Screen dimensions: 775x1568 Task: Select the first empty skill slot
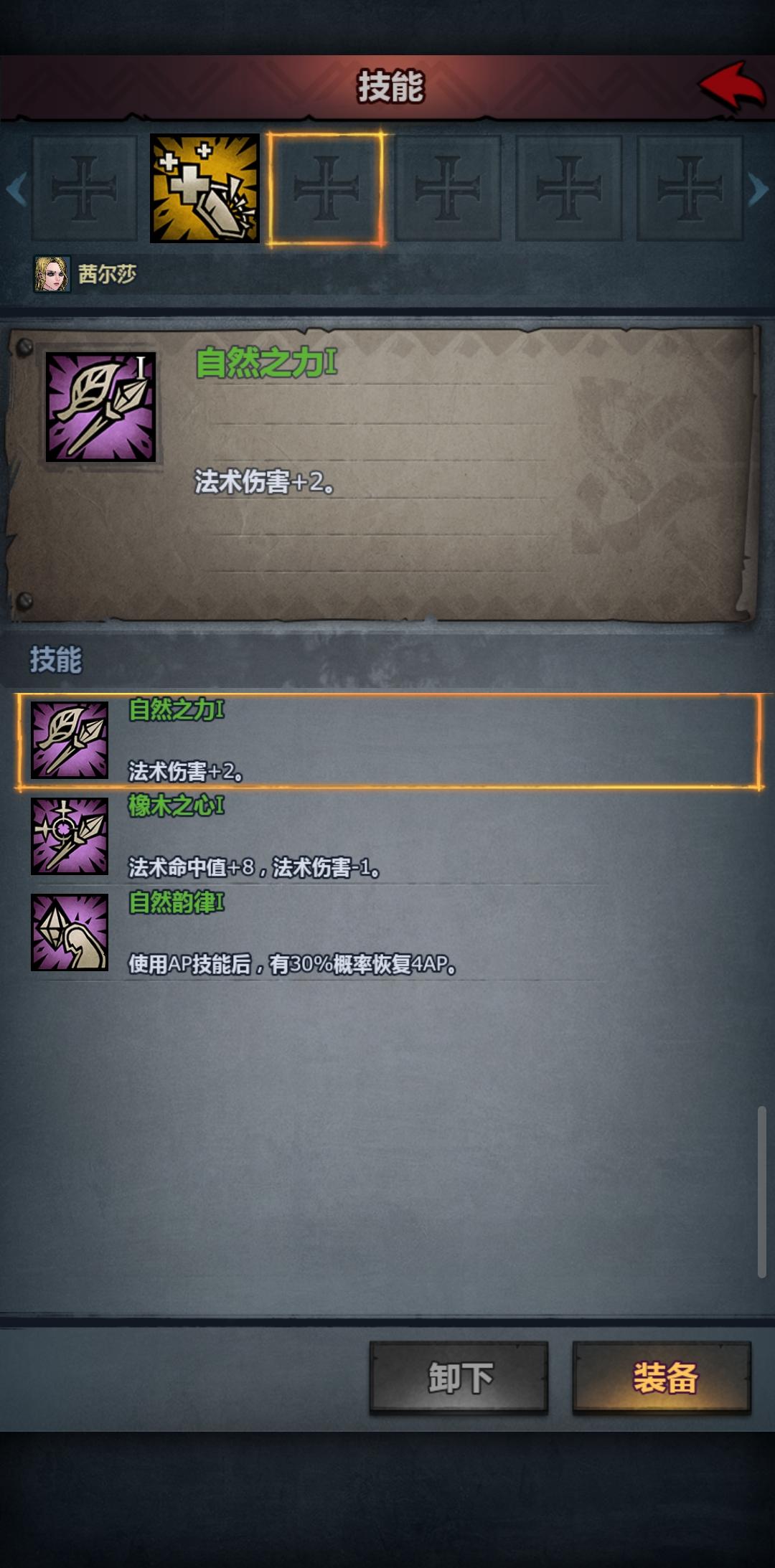point(84,188)
